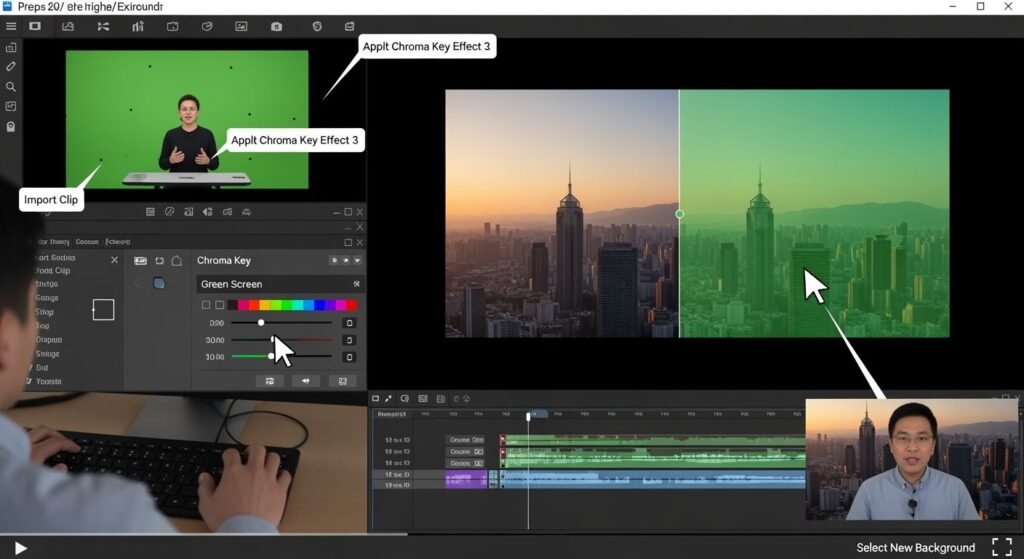Image resolution: width=1024 pixels, height=559 pixels.
Task: Click the rectangle icon in timeline toolbar
Action: pyautogui.click(x=376, y=398)
